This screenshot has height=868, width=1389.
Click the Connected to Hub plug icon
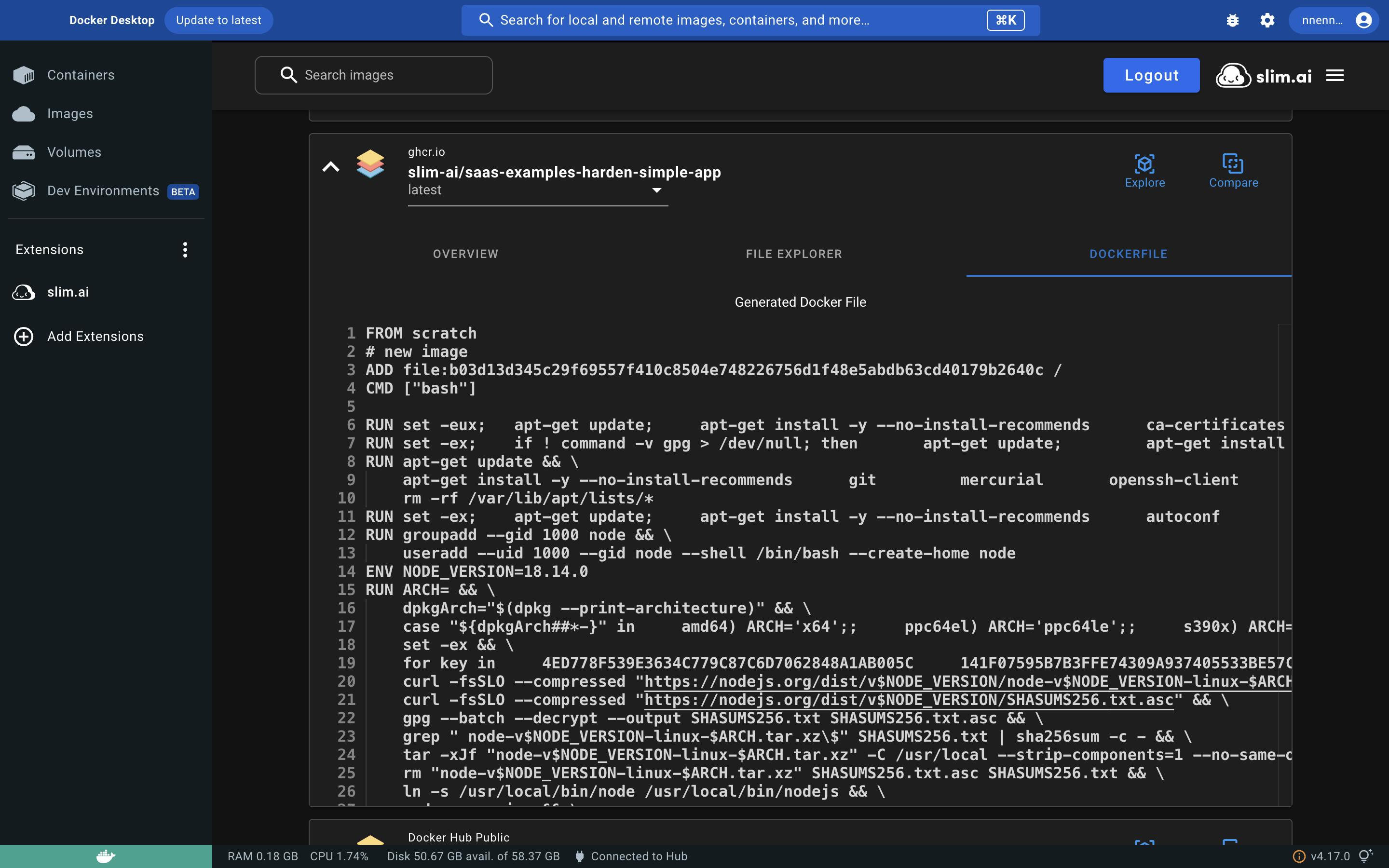pos(580,856)
